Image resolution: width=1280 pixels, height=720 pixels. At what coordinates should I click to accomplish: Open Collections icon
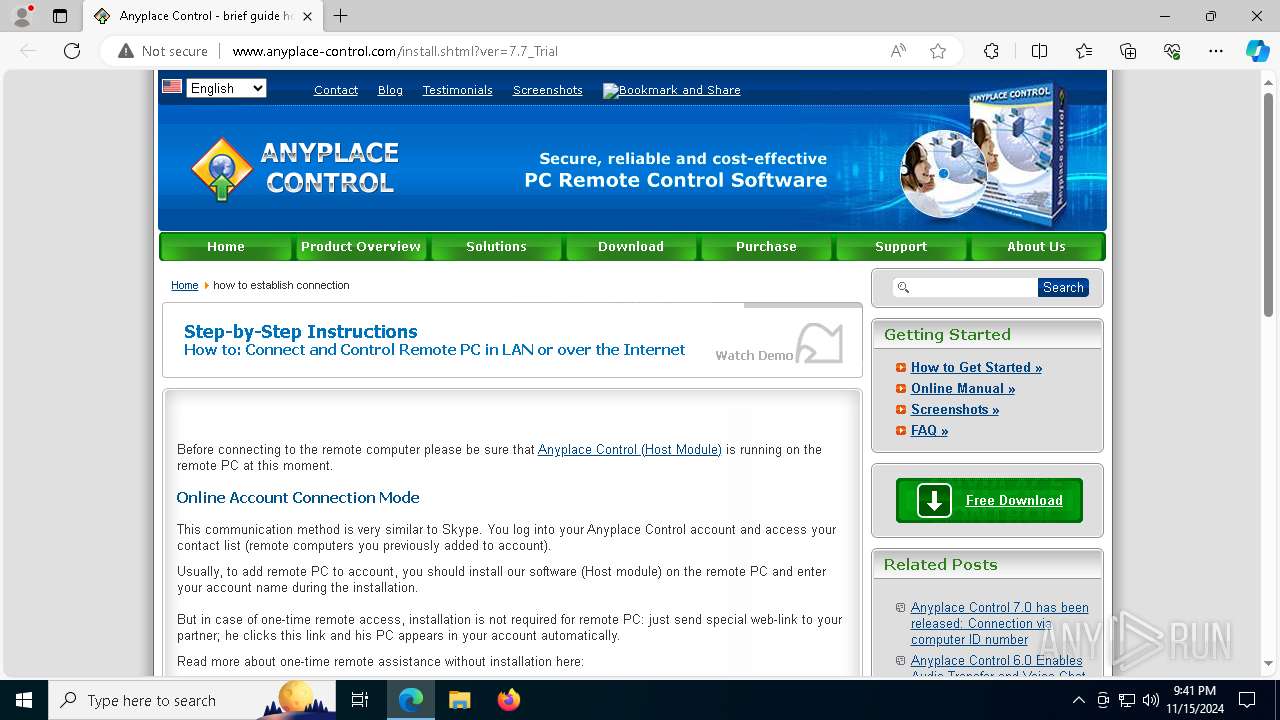tap(1128, 51)
